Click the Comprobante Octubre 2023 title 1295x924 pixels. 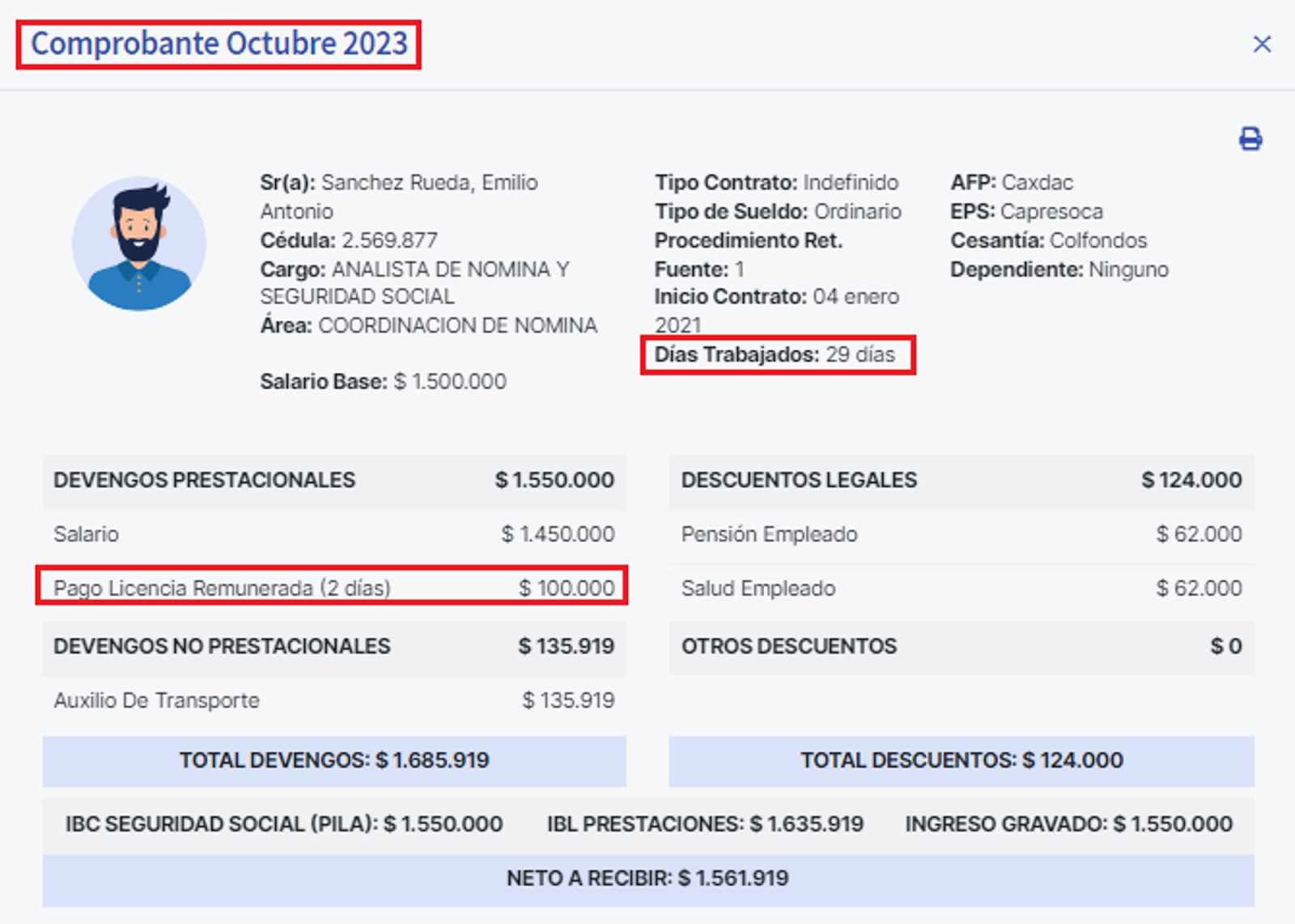point(219,44)
